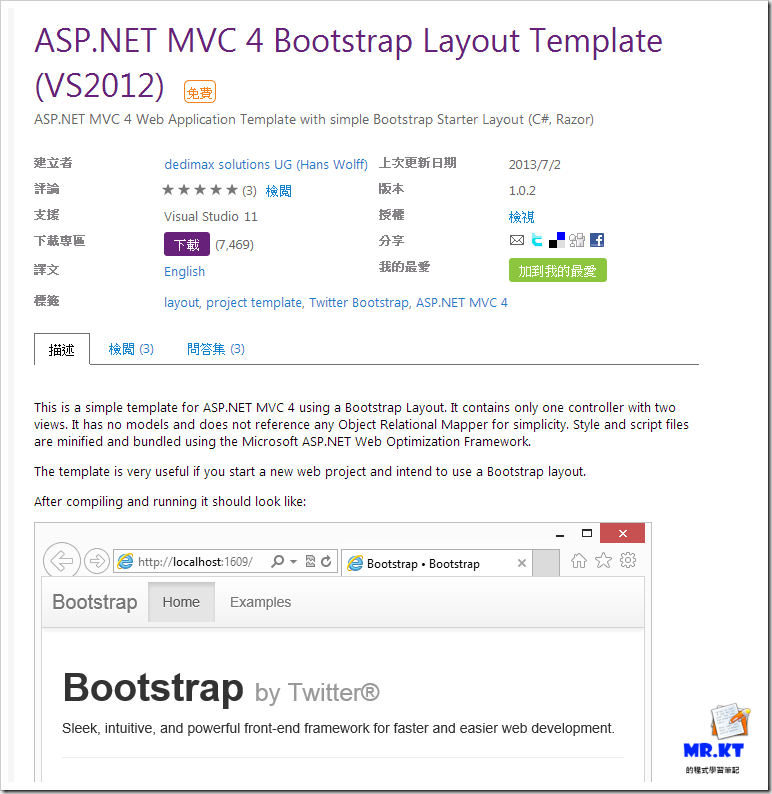Click the five-star rating

[x=200, y=190]
